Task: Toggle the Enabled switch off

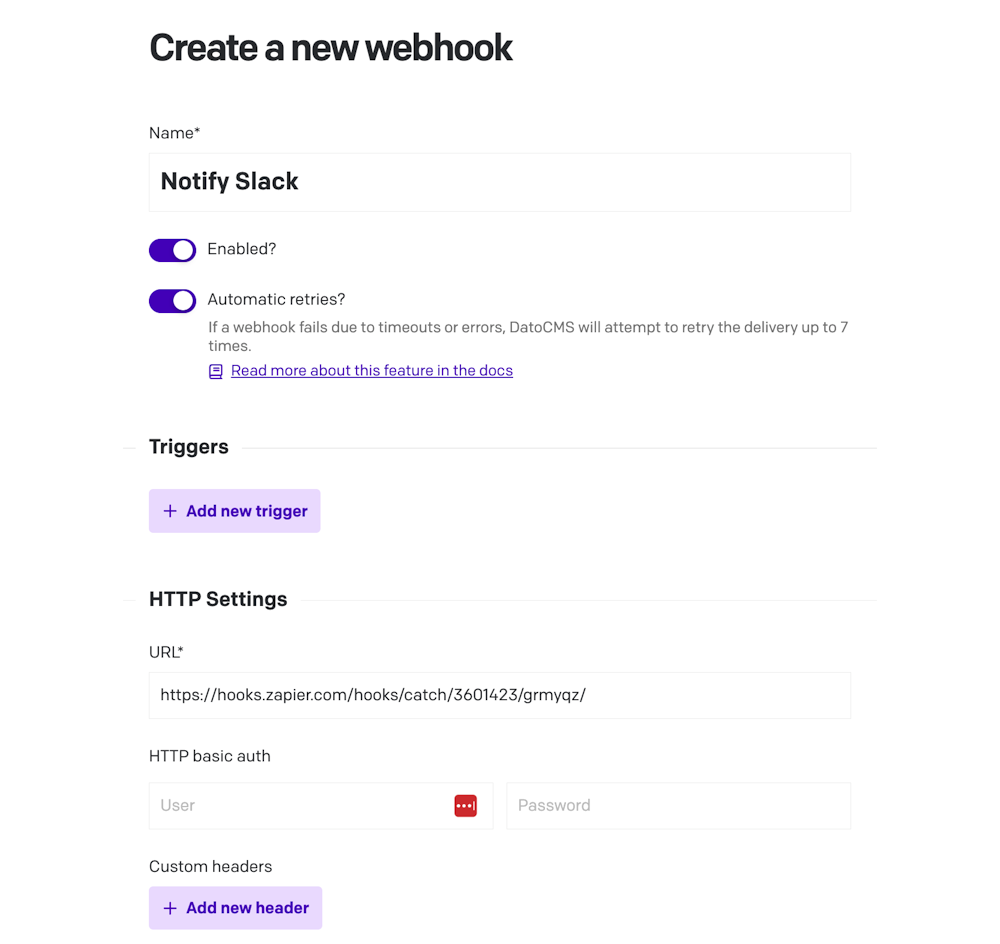Action: tap(172, 250)
